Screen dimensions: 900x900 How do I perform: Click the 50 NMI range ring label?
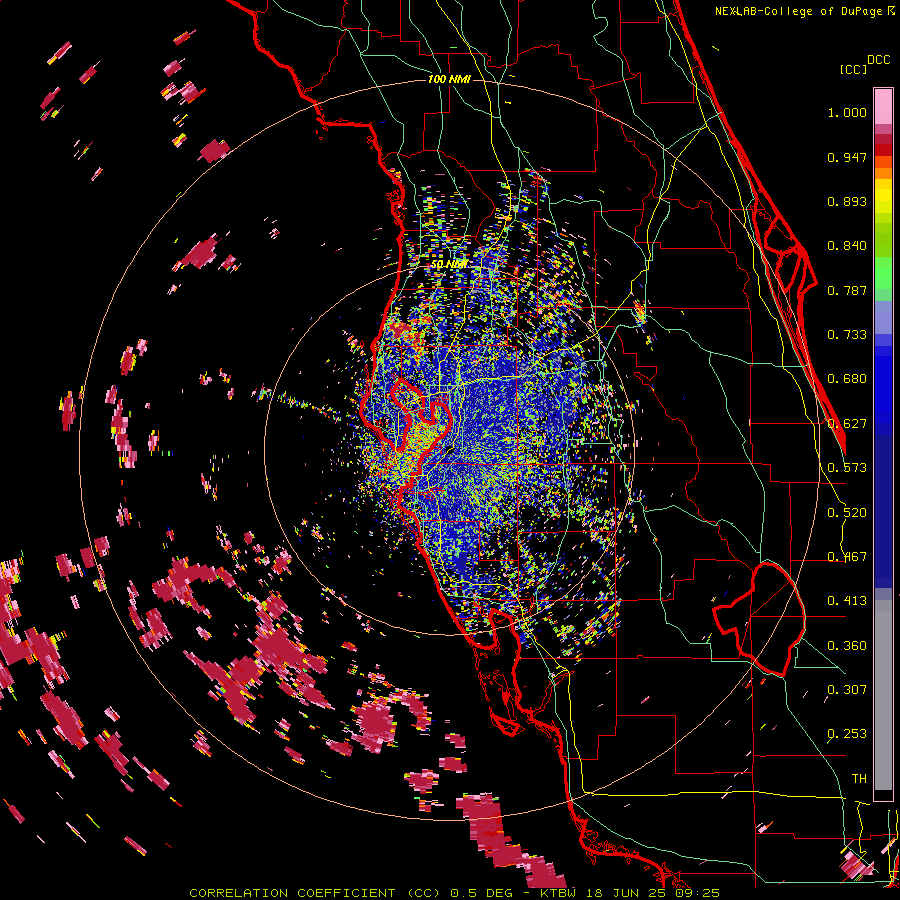click(449, 264)
